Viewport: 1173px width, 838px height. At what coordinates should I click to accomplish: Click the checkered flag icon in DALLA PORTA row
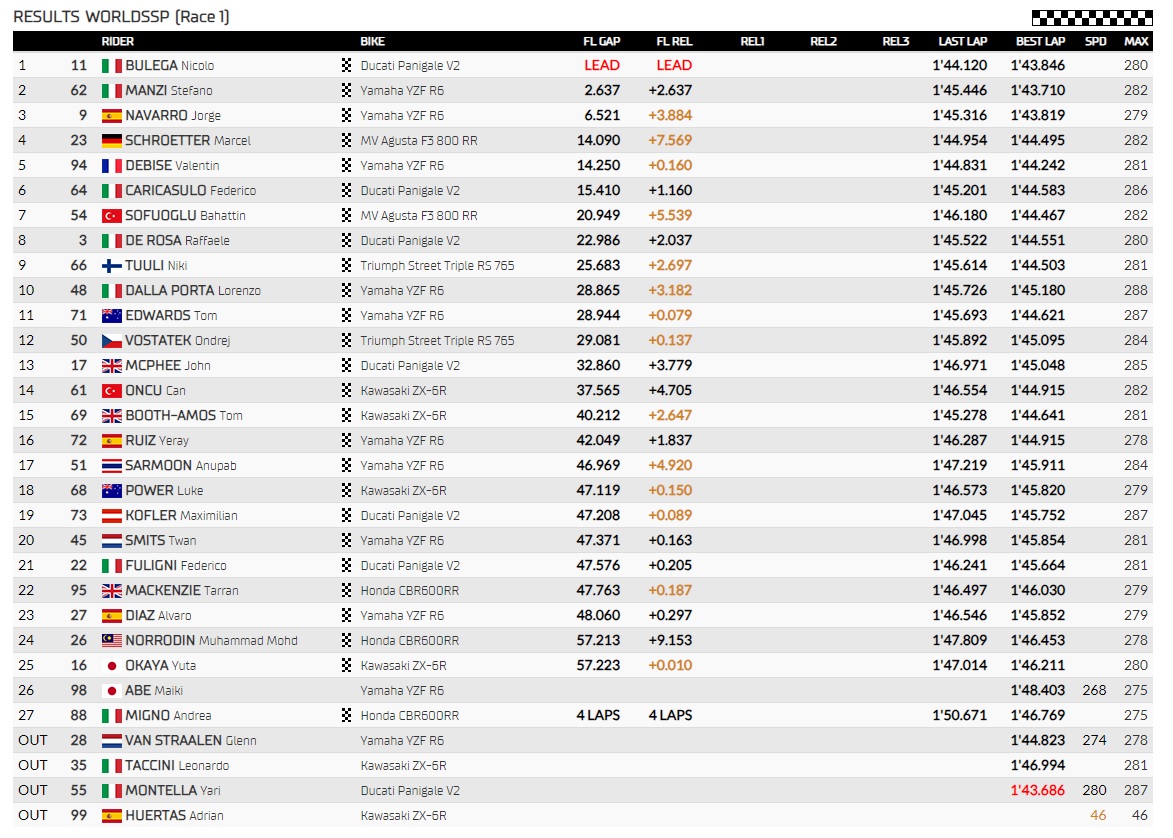[346, 290]
